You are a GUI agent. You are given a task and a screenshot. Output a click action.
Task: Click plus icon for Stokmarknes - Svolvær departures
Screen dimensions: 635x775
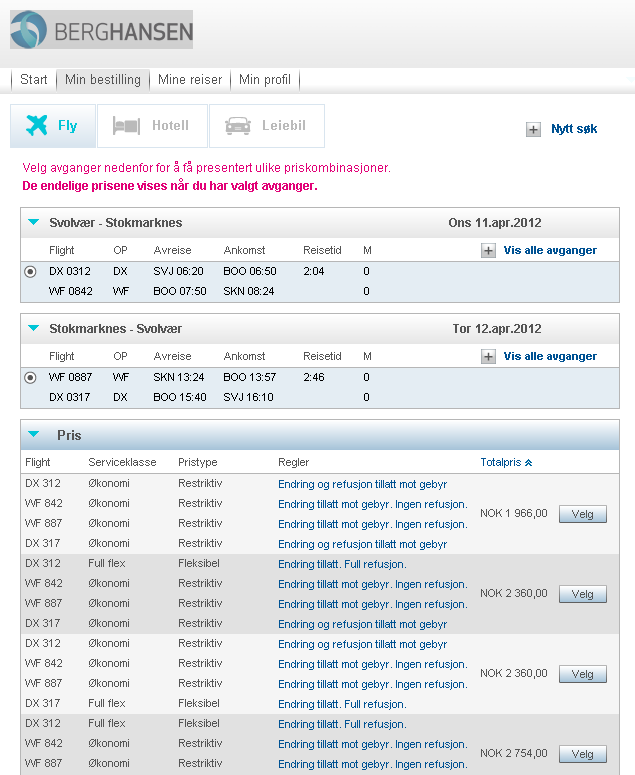tap(488, 357)
